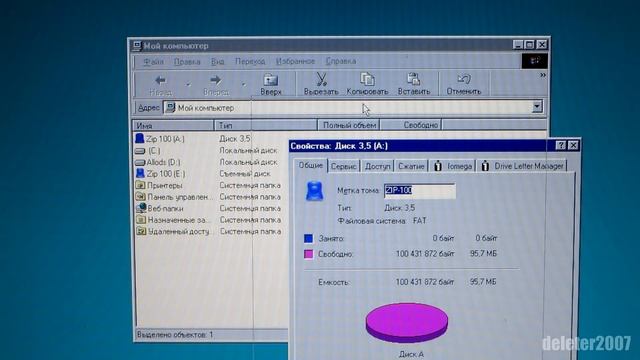640x360 pixels.
Task: Open the Избранное menu
Action: pyautogui.click(x=295, y=62)
